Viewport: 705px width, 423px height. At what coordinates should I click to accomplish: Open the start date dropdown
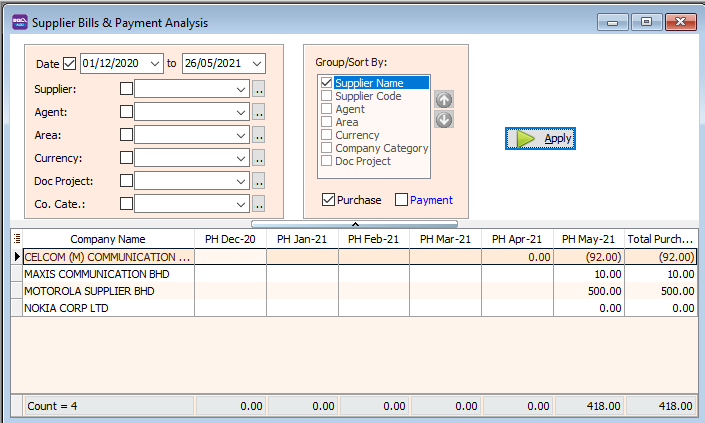click(154, 64)
